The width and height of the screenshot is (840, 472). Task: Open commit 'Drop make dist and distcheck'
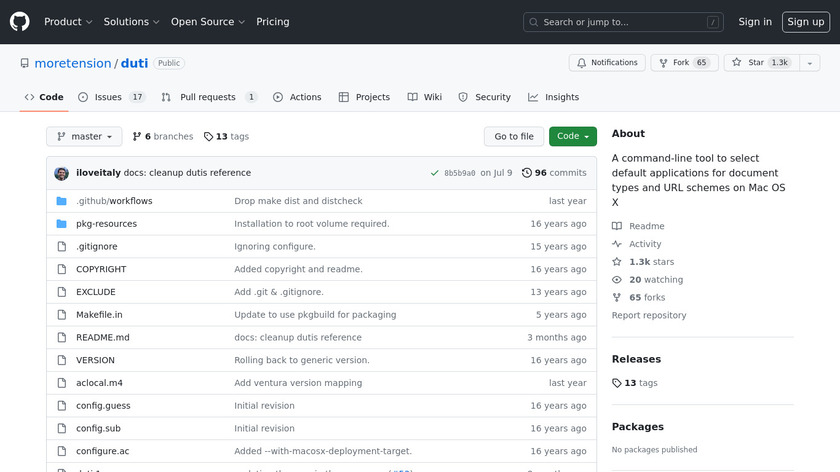pyautogui.click(x=298, y=201)
